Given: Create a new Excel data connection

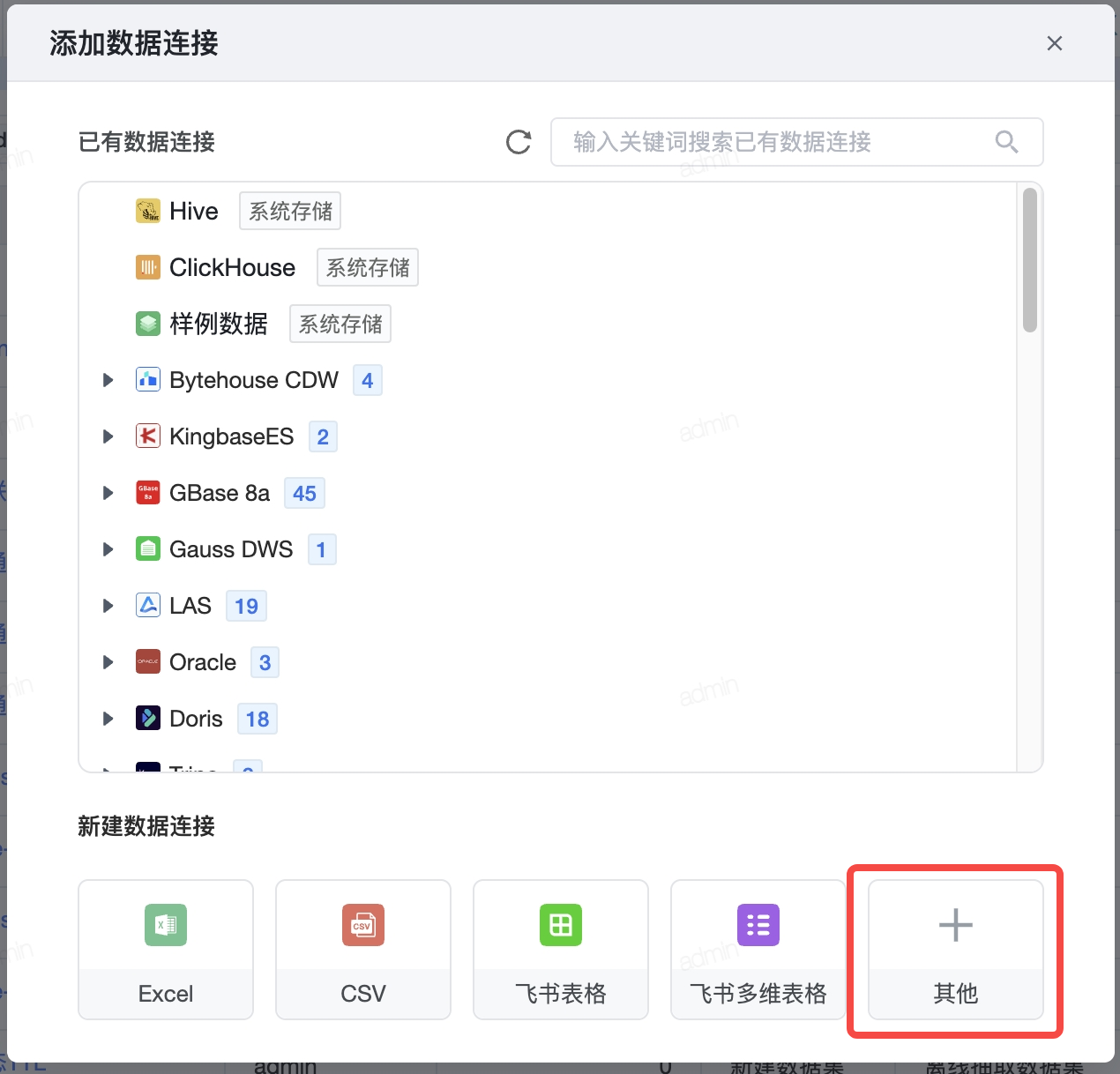Looking at the screenshot, I should [x=166, y=950].
